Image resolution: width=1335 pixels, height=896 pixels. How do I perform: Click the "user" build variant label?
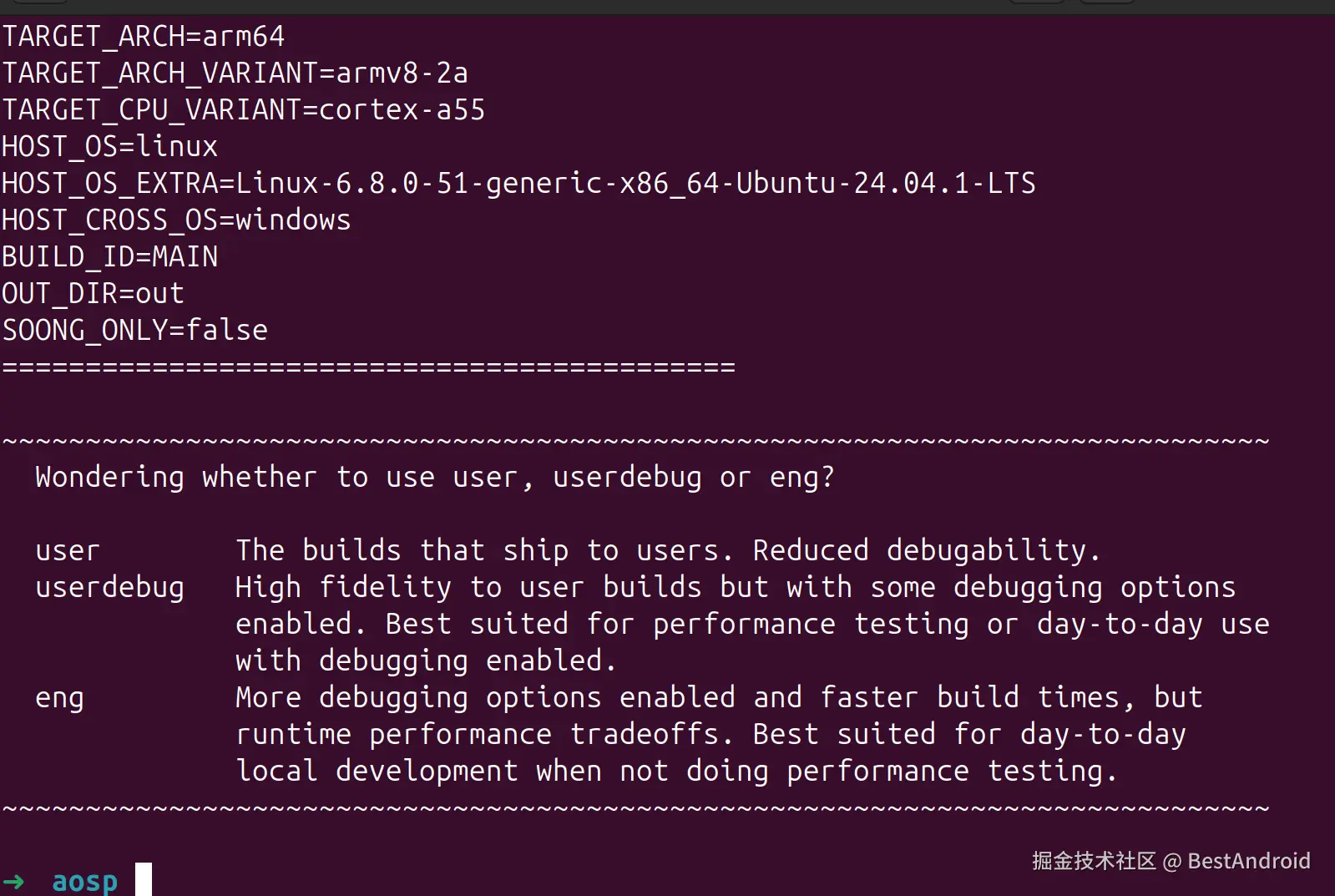67,551
